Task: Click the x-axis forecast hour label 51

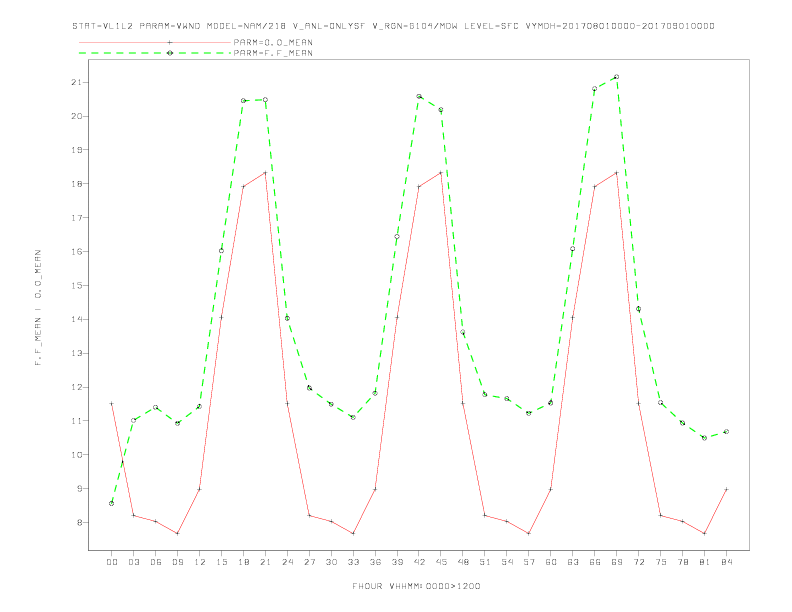Action: pyautogui.click(x=485, y=562)
